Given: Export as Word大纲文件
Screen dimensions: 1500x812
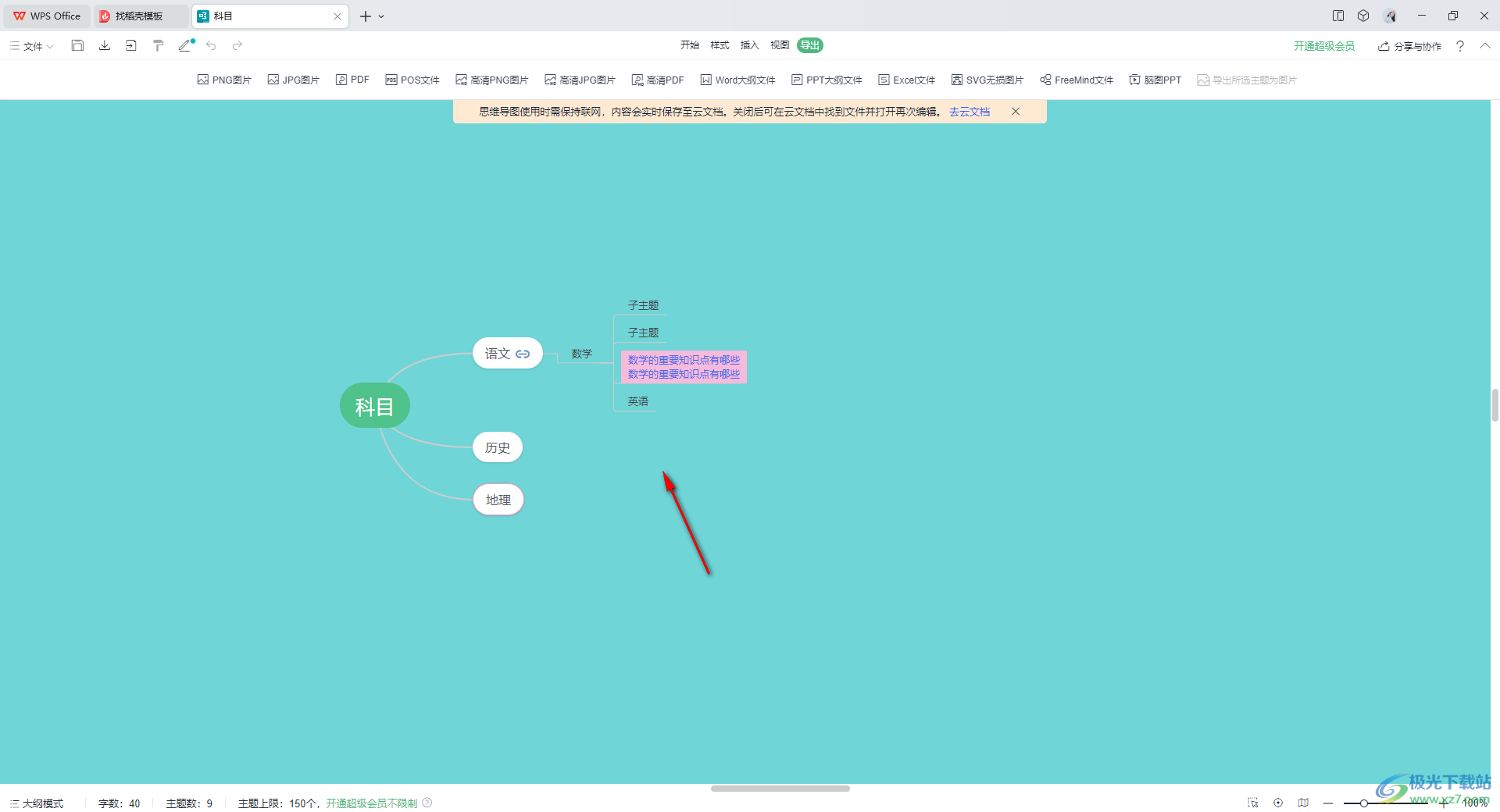Looking at the screenshot, I should click(x=737, y=80).
